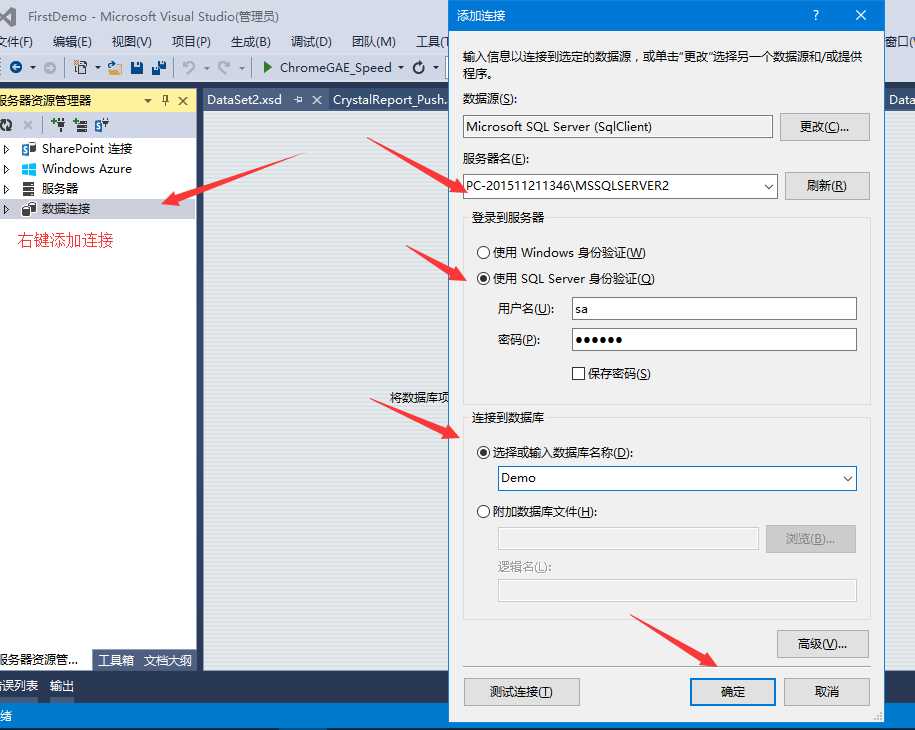Viewport: 915px width, 730px height.
Task: Click the Undo toolbar icon
Action: coord(188,68)
